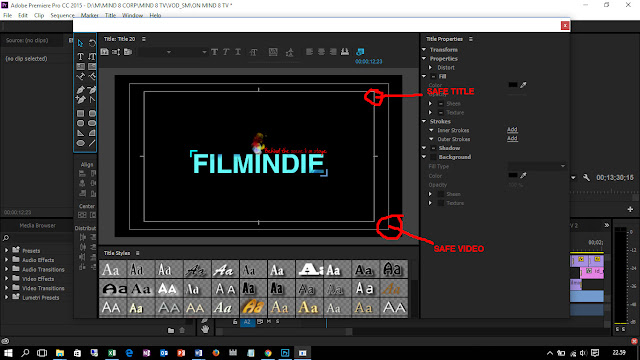The height and width of the screenshot is (360, 640).
Task: Add an Outer Stroke
Action: click(x=512, y=138)
